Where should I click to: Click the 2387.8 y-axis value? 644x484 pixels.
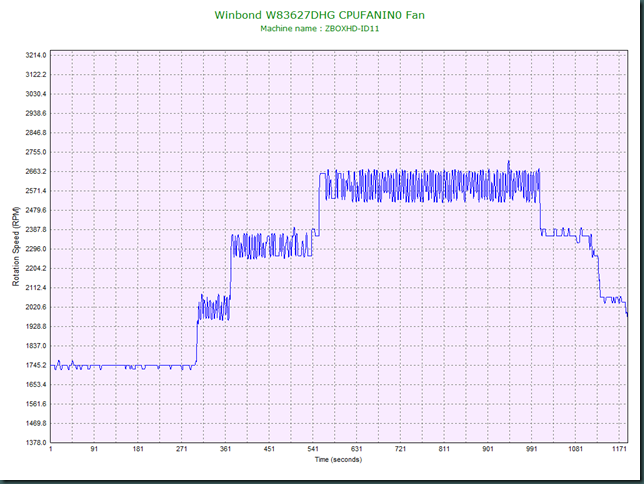pyautogui.click(x=36, y=229)
